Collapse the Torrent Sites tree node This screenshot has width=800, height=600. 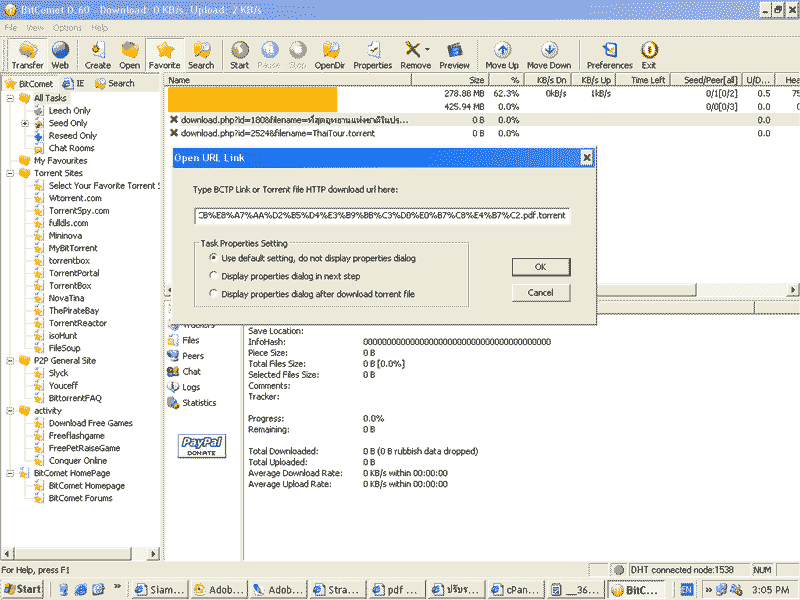[10, 173]
